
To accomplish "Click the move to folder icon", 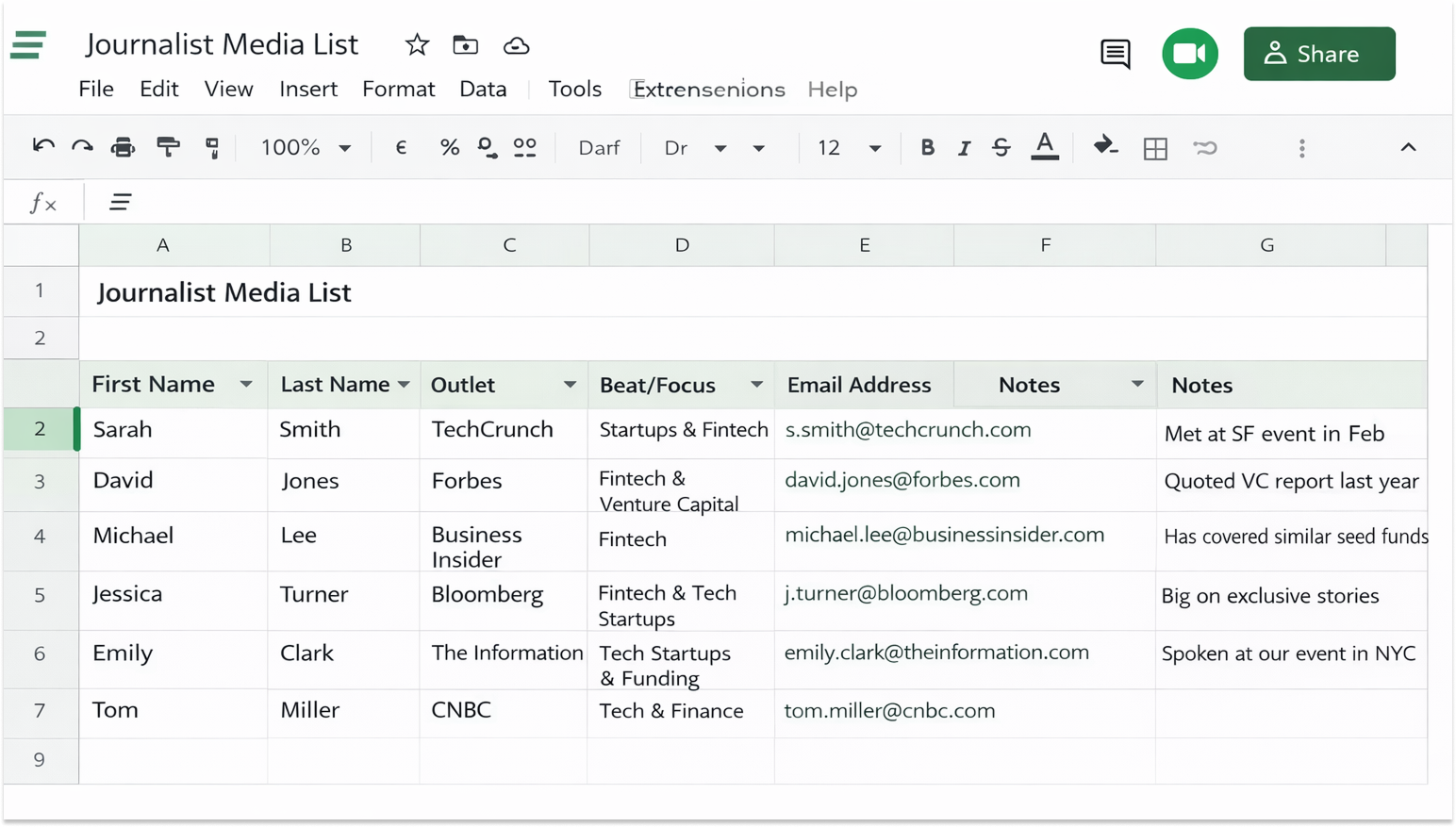I will [465, 45].
